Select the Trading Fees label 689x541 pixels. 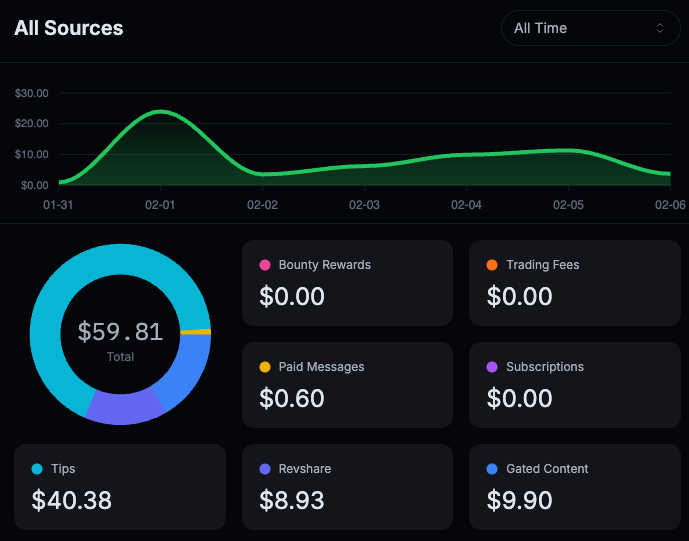tap(543, 265)
